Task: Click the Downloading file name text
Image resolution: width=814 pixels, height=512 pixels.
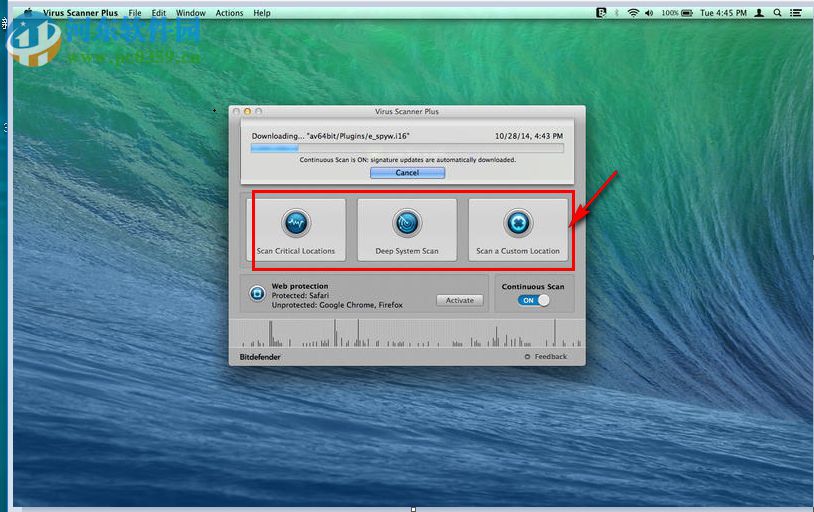Action: tap(331, 136)
